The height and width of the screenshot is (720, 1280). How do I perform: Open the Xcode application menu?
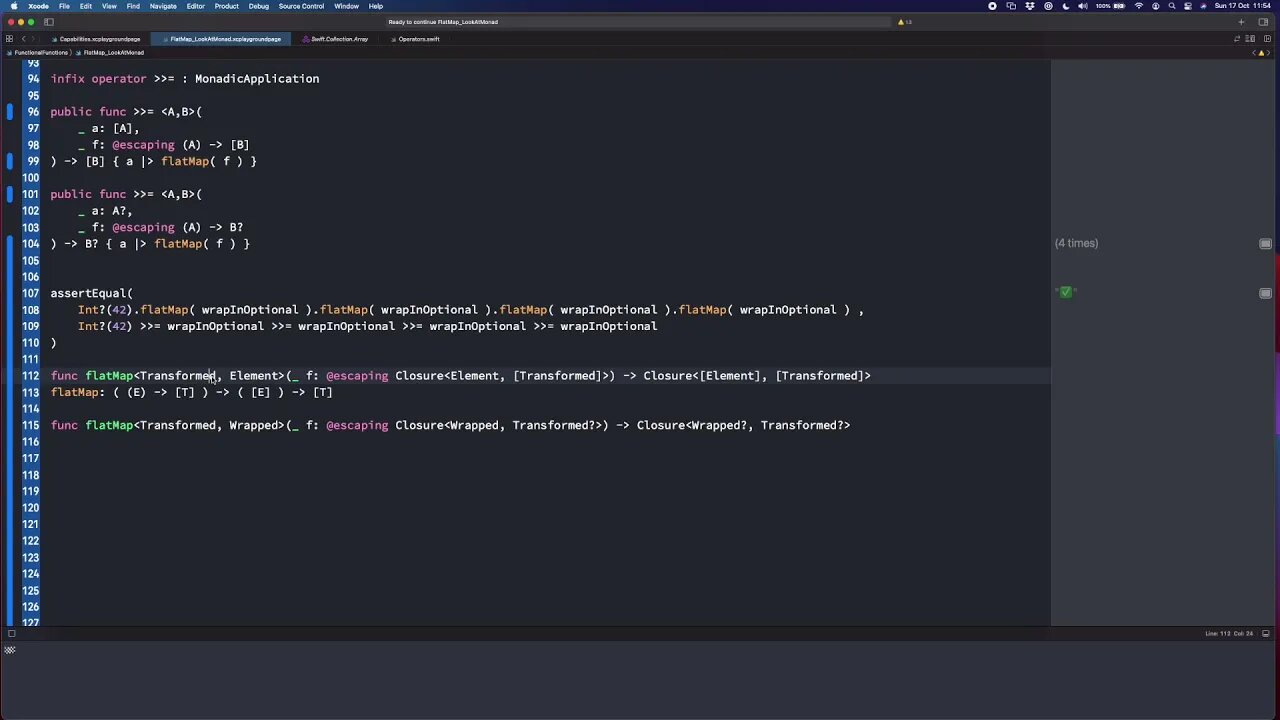[x=38, y=6]
